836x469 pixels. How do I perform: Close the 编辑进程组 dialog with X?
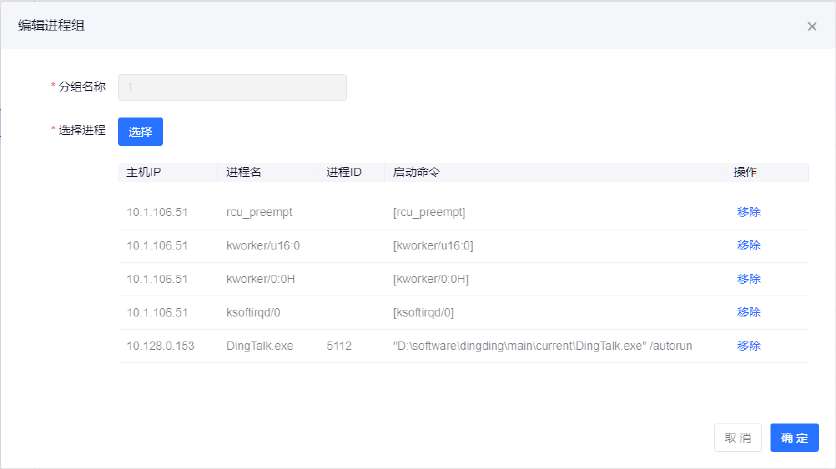(812, 27)
